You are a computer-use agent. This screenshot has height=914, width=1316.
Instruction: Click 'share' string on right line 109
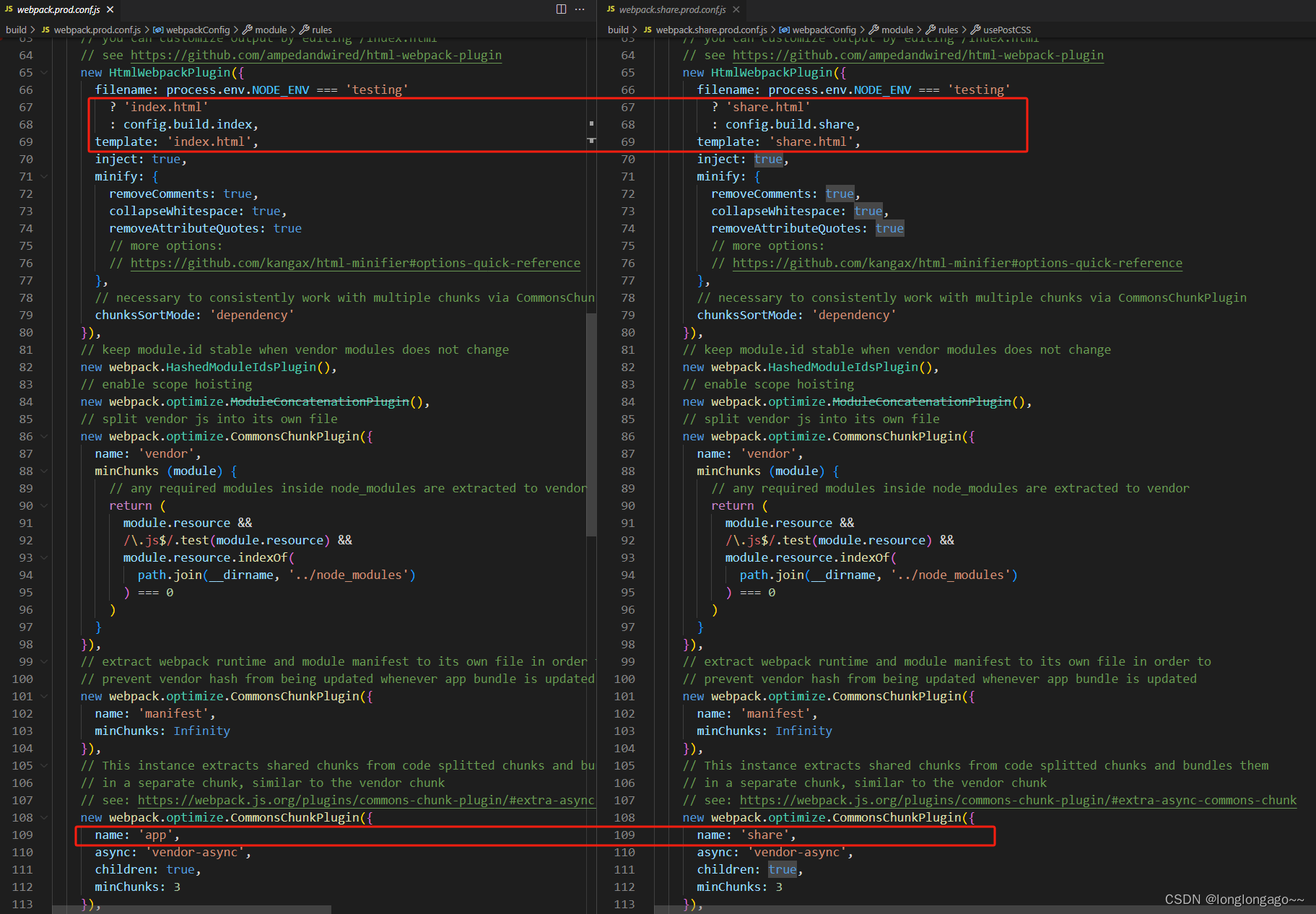coord(764,835)
